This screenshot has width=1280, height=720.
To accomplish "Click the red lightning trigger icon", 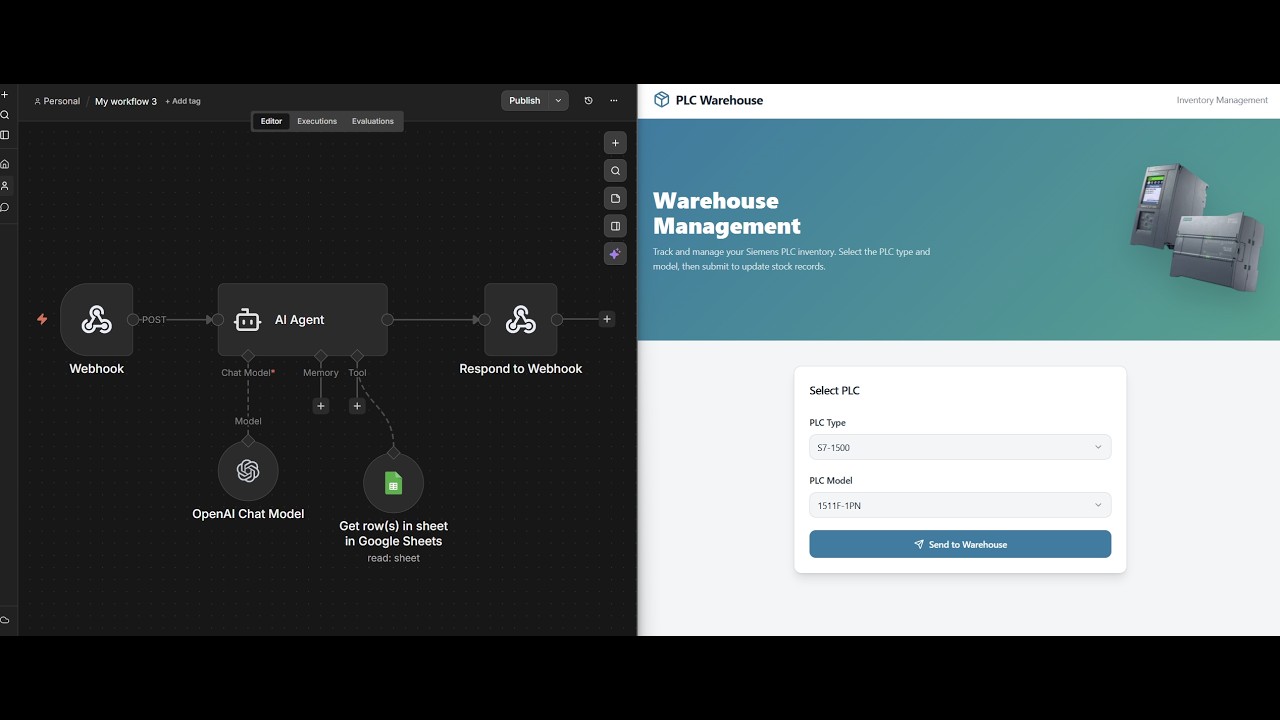I will click(42, 320).
